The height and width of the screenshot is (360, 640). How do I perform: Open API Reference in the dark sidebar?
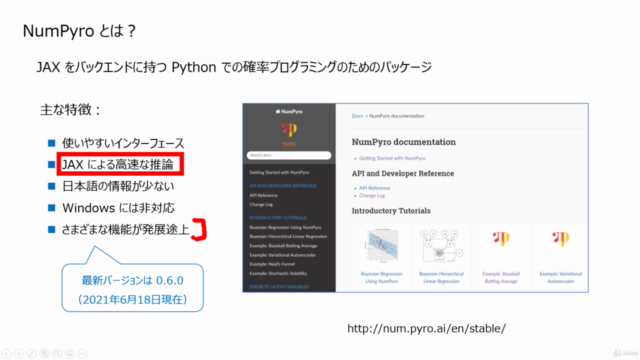coord(263,195)
